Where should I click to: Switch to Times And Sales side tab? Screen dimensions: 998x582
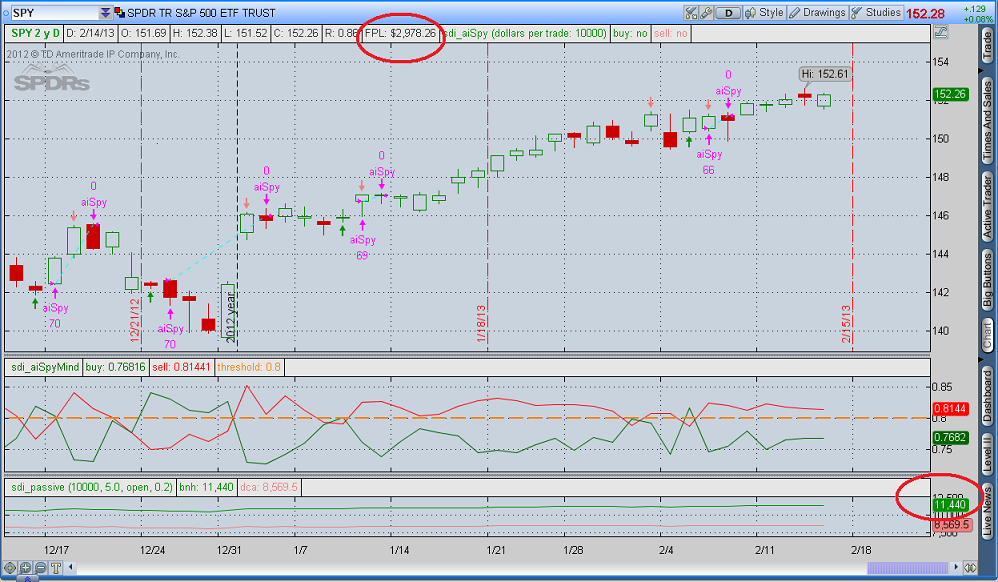pos(987,121)
